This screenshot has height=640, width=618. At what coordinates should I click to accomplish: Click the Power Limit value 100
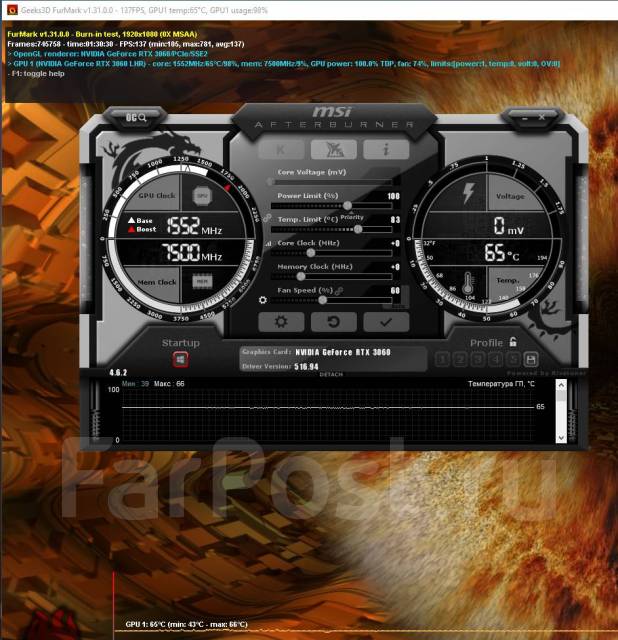[x=393, y=196]
